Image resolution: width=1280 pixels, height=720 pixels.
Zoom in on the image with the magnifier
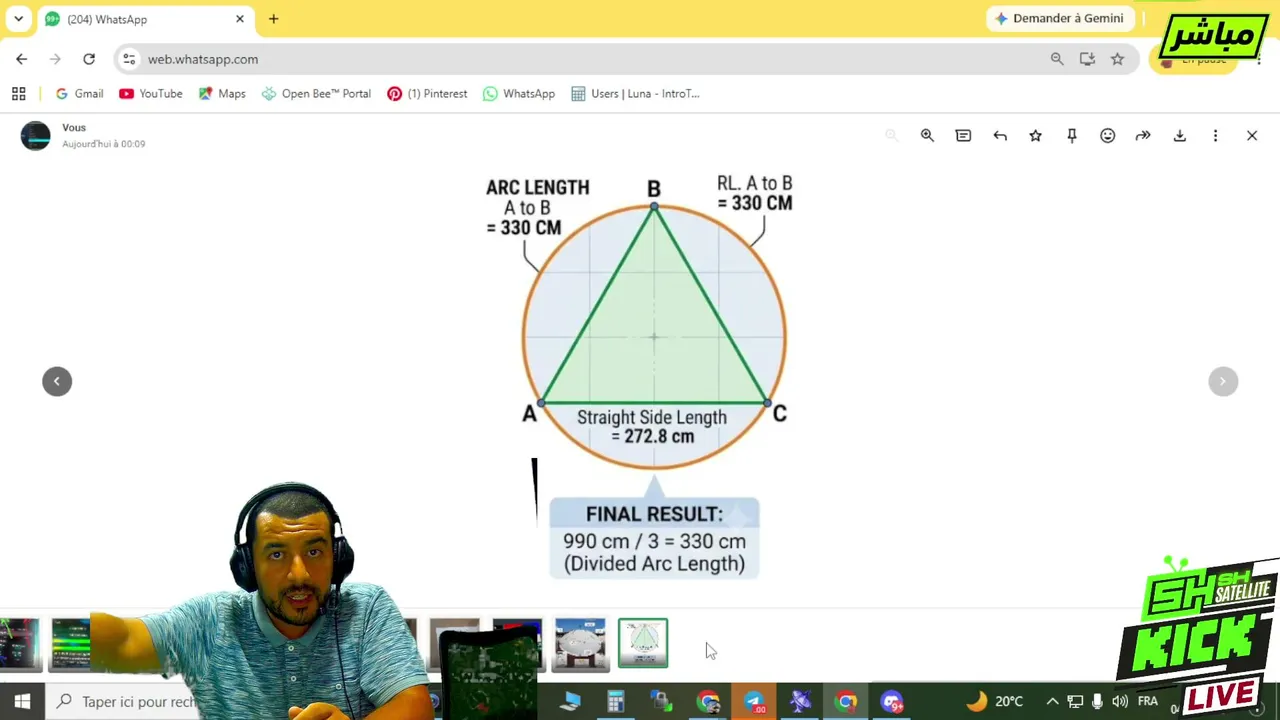click(x=927, y=136)
